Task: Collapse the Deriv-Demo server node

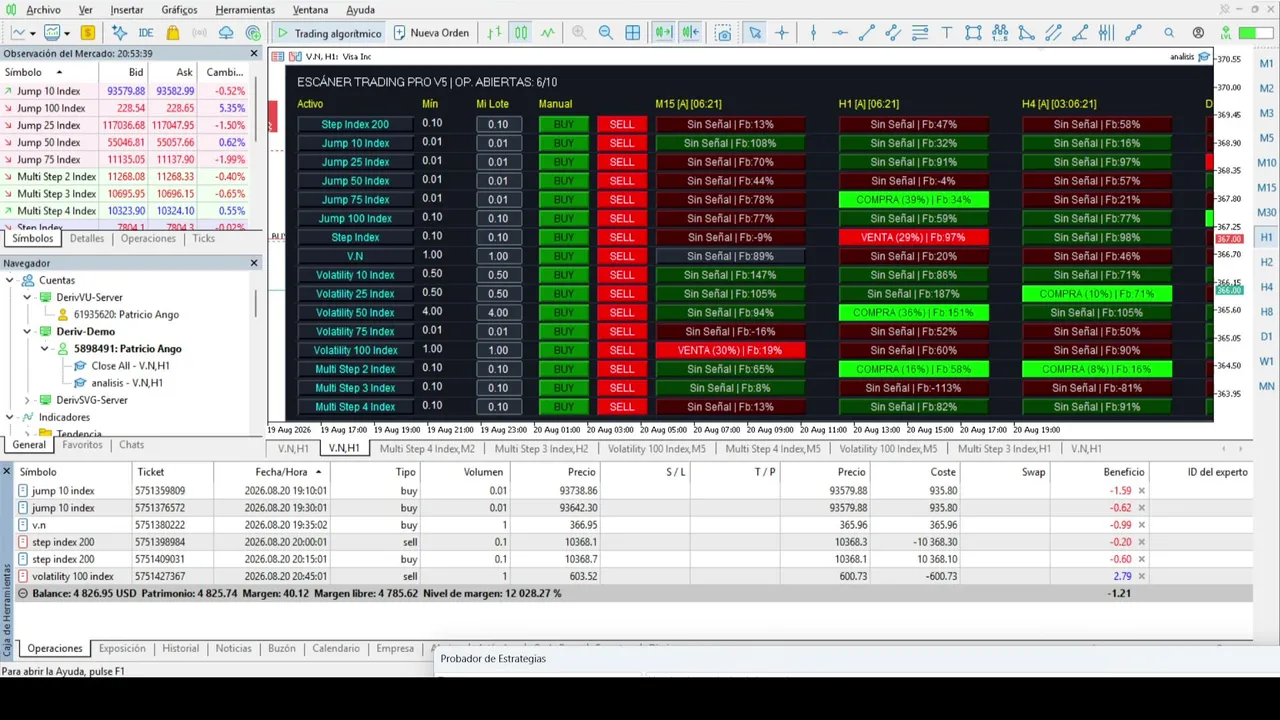Action: (x=27, y=331)
